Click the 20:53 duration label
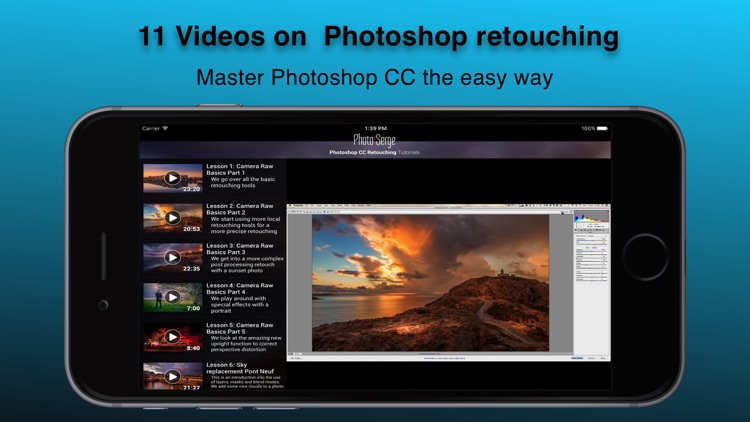This screenshot has height=422, width=750. [191, 229]
